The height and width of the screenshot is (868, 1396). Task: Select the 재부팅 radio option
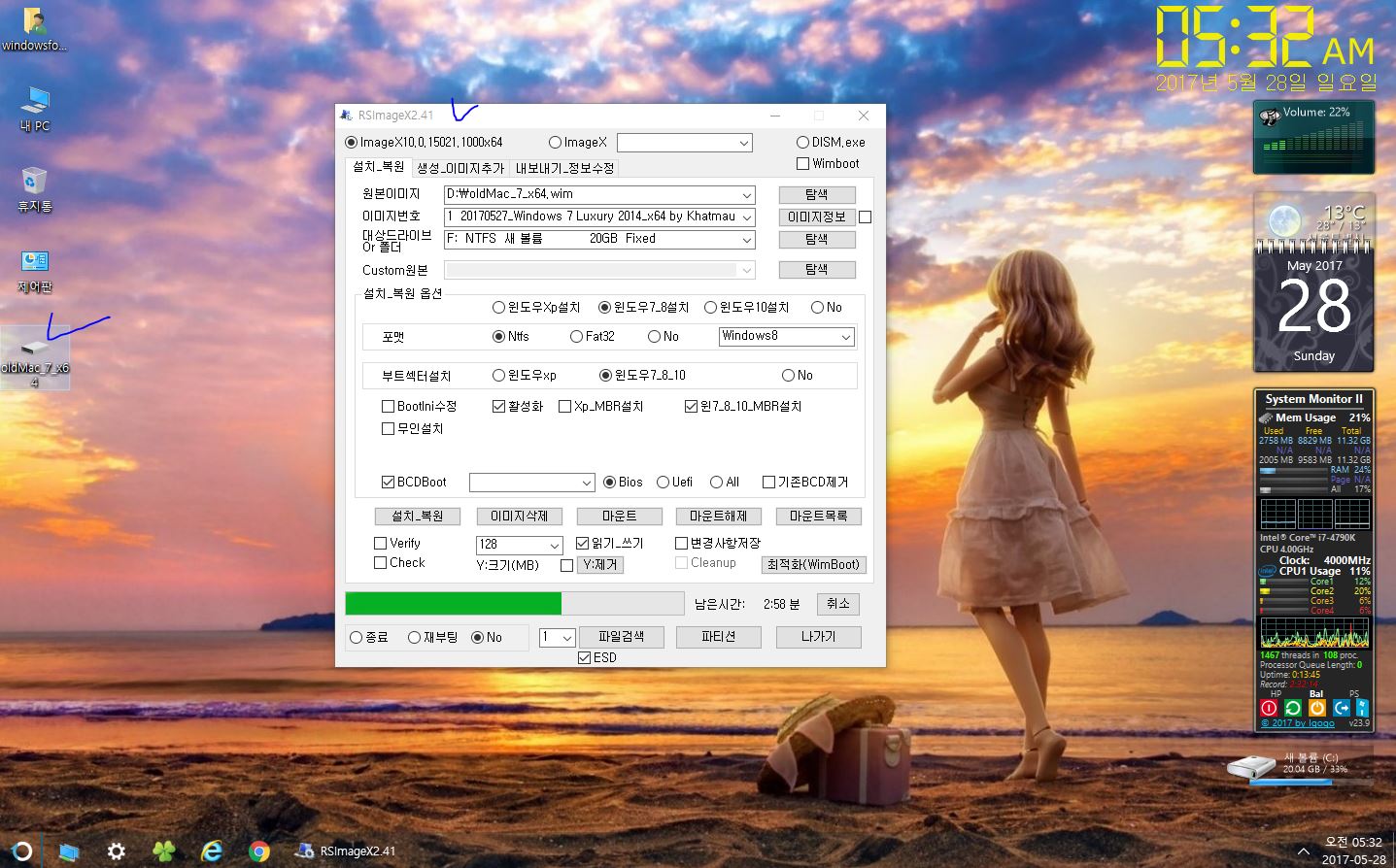pos(415,637)
